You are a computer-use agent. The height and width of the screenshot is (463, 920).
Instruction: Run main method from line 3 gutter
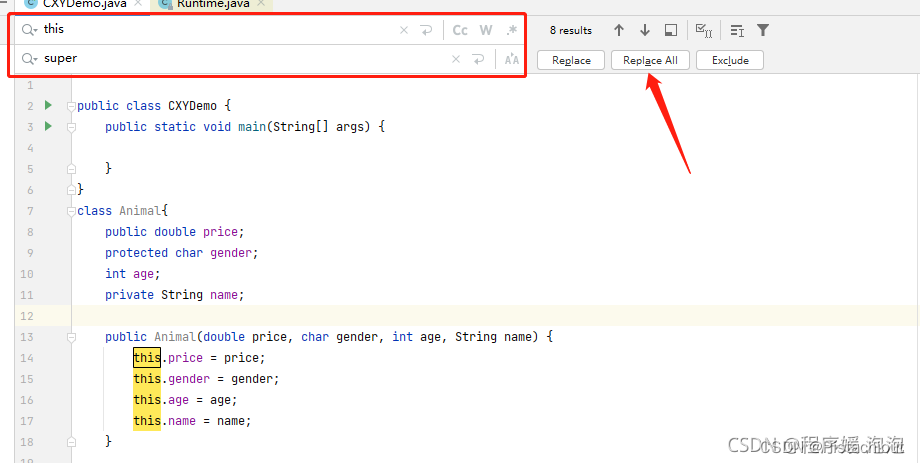point(48,126)
